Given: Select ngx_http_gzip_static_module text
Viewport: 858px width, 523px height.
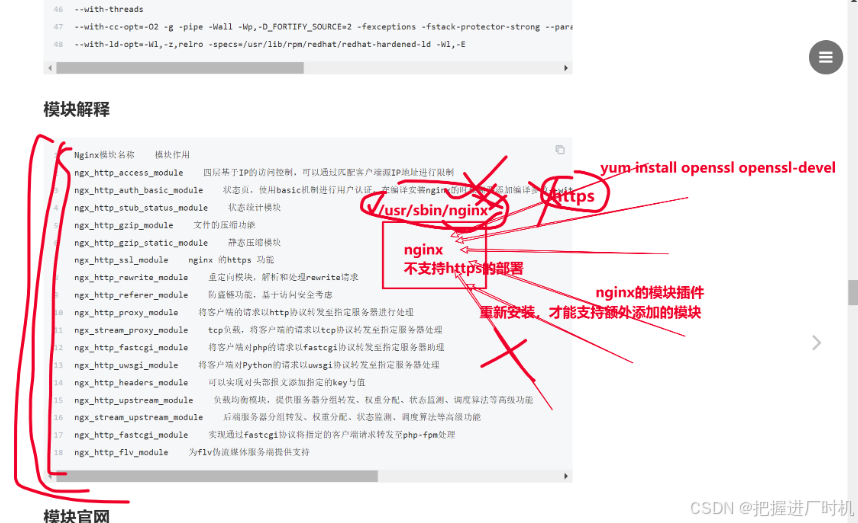Looking at the screenshot, I should pyautogui.click(x=141, y=242).
